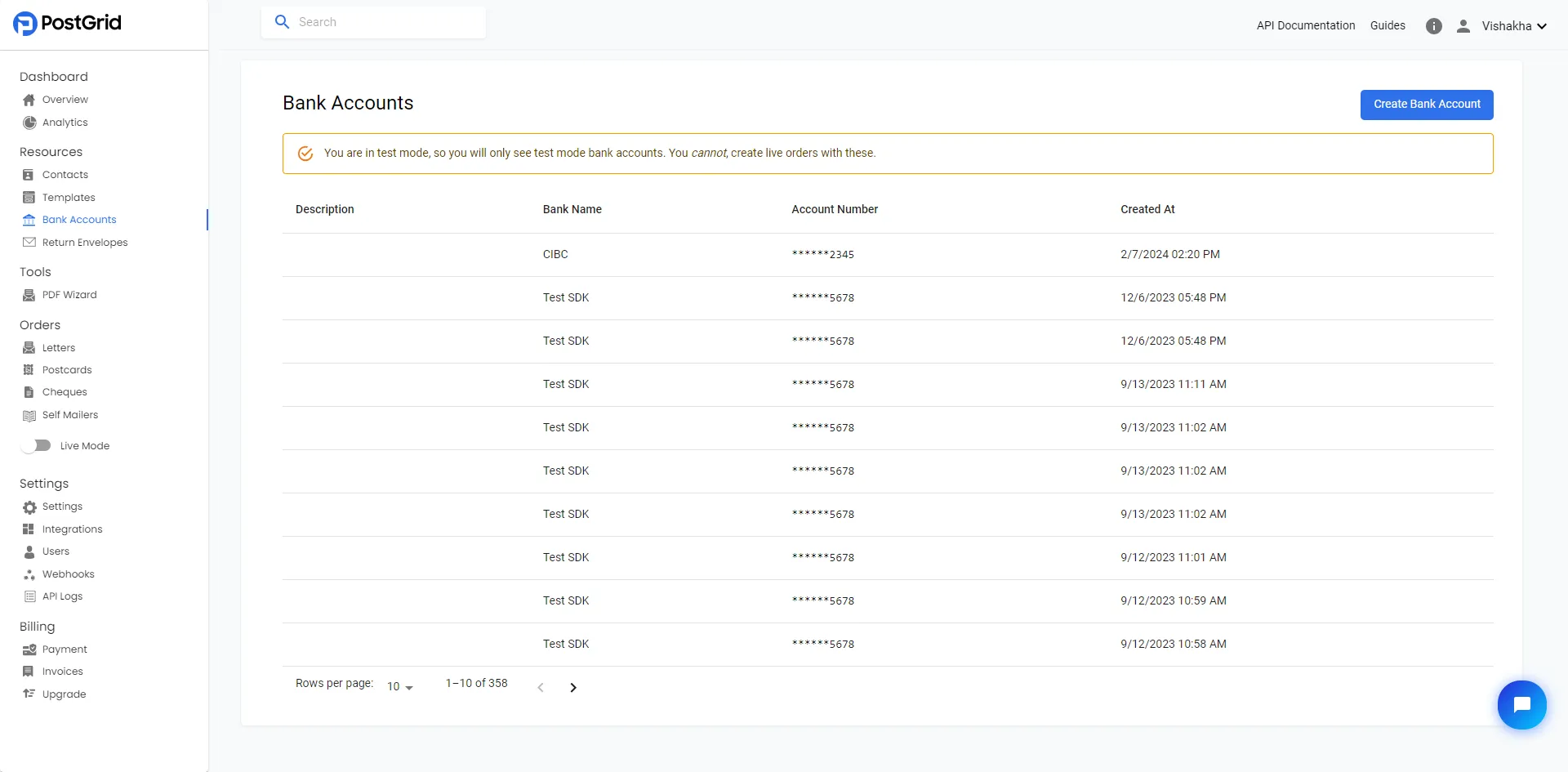
Task: Launch the PDF Wizard tool
Action: click(69, 294)
